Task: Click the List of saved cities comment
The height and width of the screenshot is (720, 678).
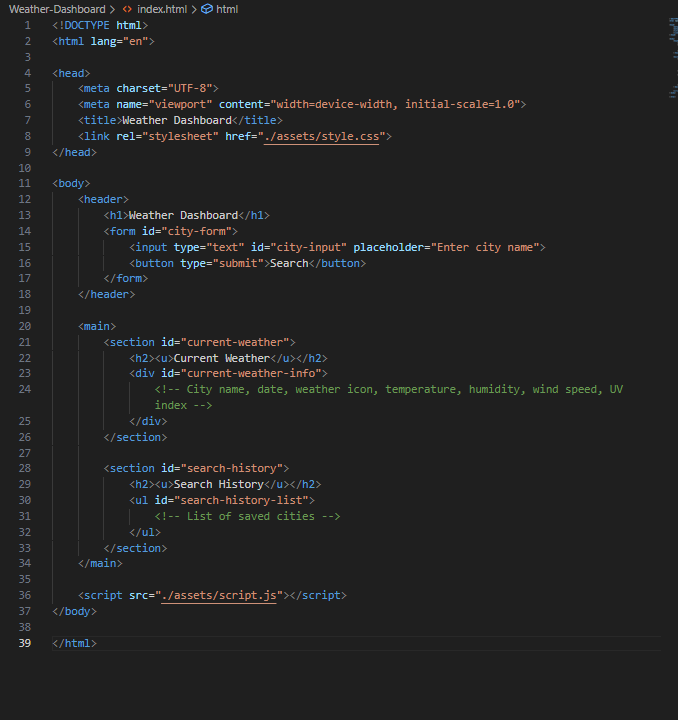Action: (247, 516)
